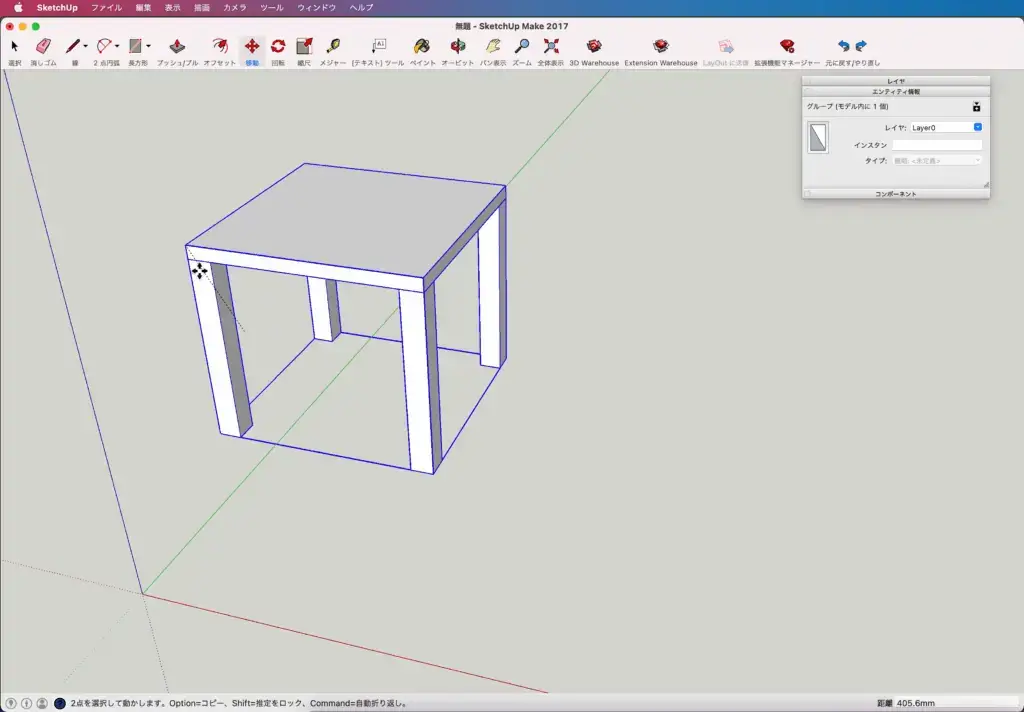Collapse the エンティティ情報 panel header
The image size is (1024, 712).
[x=896, y=91]
